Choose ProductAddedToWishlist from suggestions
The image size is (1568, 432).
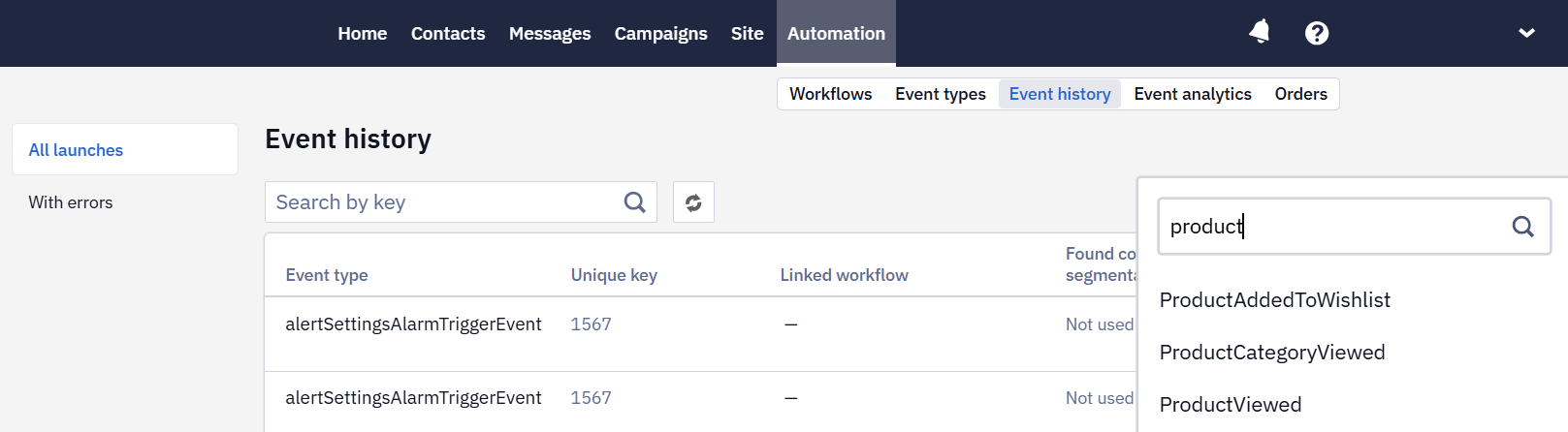coord(1275,300)
